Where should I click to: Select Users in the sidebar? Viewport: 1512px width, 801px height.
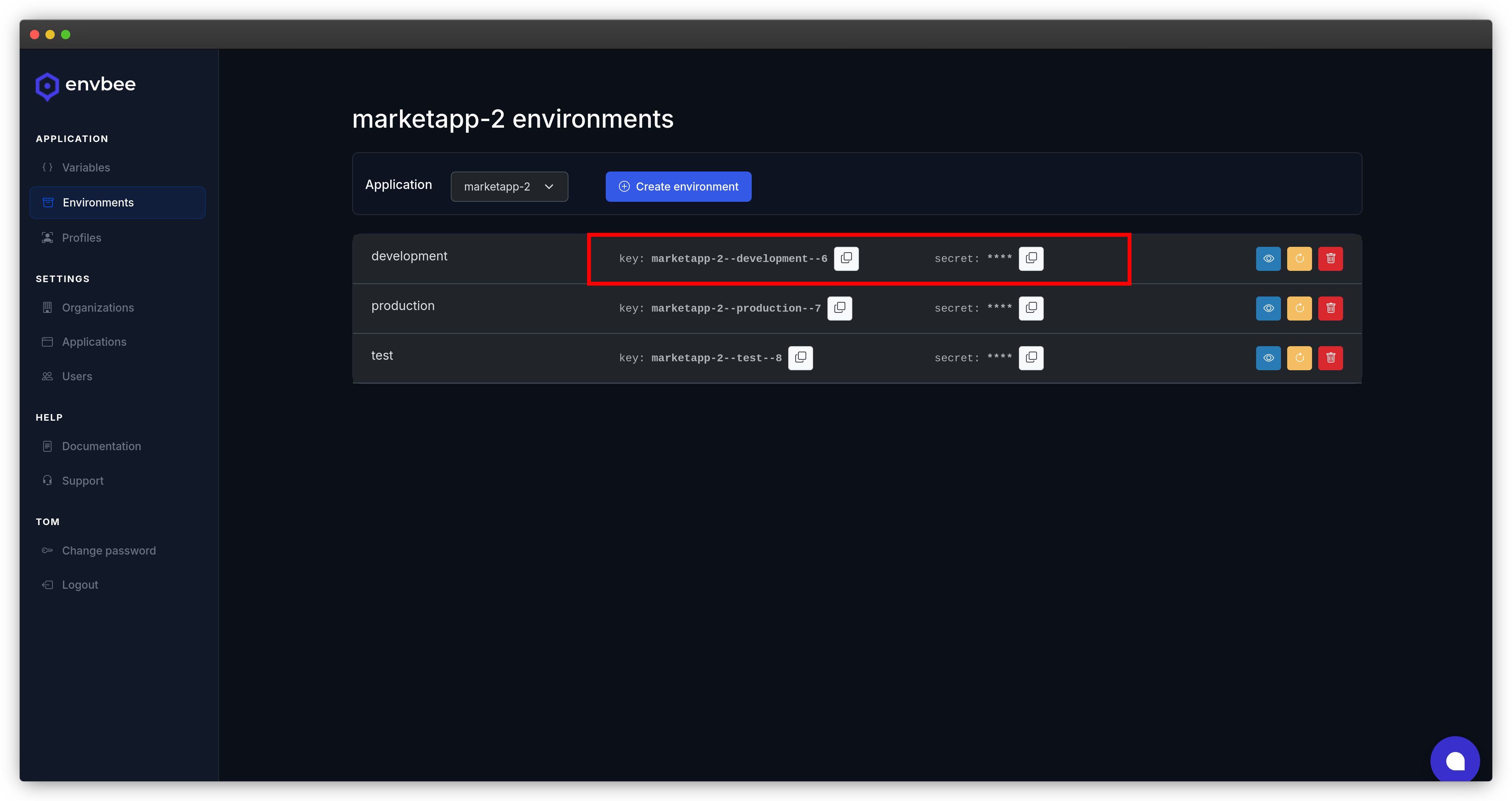coord(77,376)
